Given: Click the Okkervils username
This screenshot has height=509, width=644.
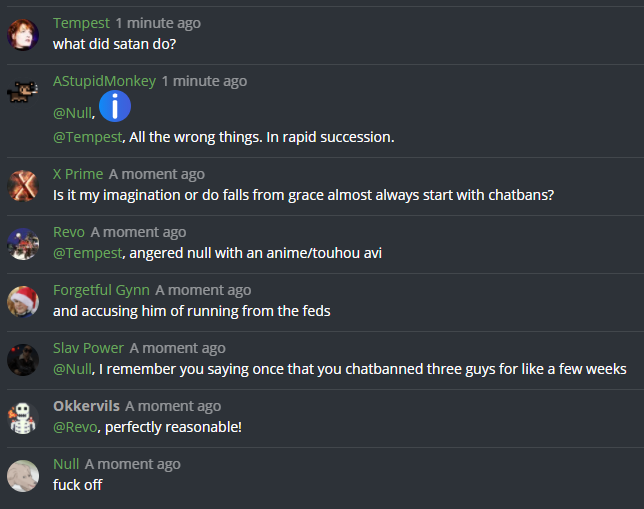Looking at the screenshot, I should (86, 406).
